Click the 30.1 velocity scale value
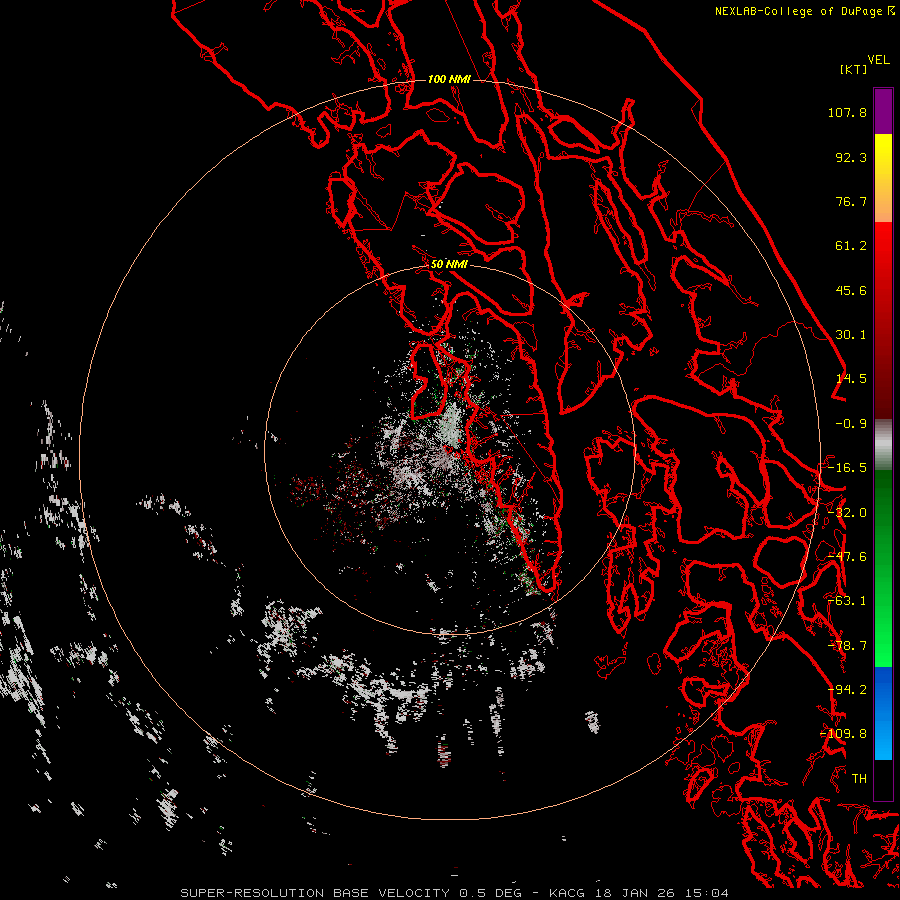The height and width of the screenshot is (900, 900). click(x=851, y=335)
